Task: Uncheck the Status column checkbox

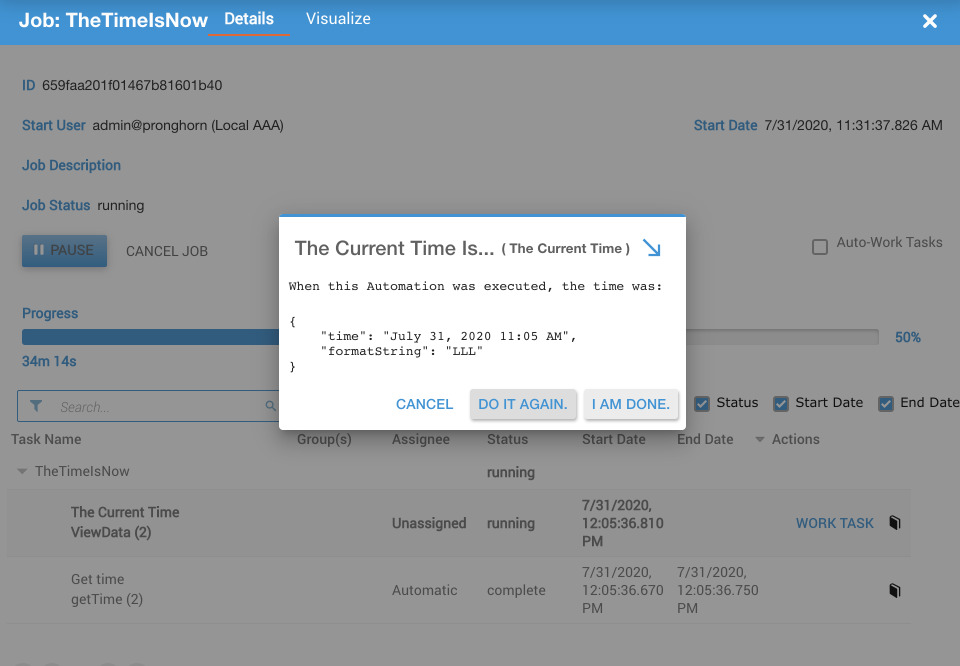Action: pos(702,403)
